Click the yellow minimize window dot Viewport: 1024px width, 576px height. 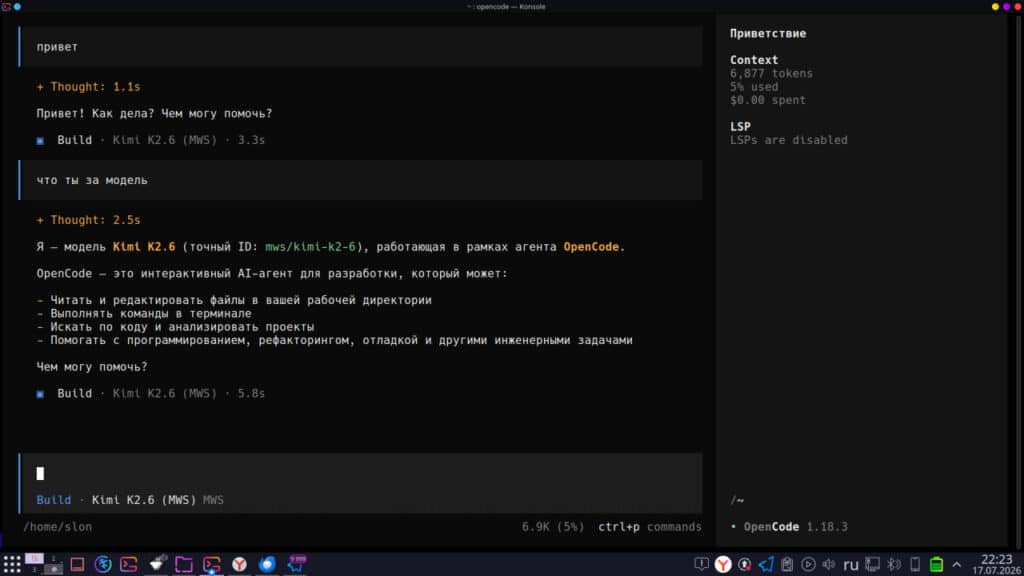(x=995, y=7)
